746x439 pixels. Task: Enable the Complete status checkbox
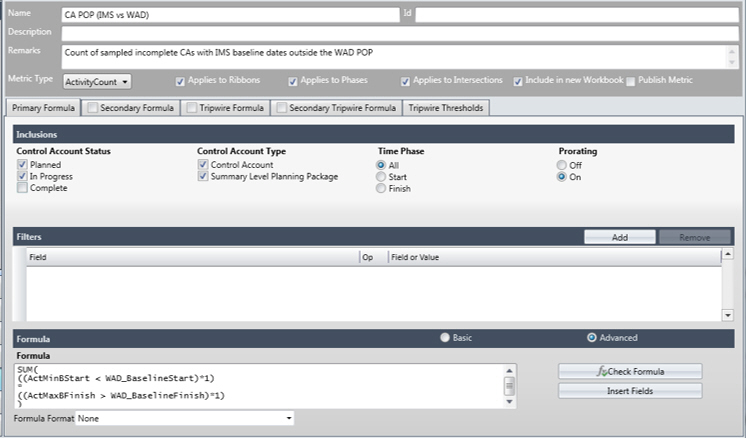[x=22, y=189]
